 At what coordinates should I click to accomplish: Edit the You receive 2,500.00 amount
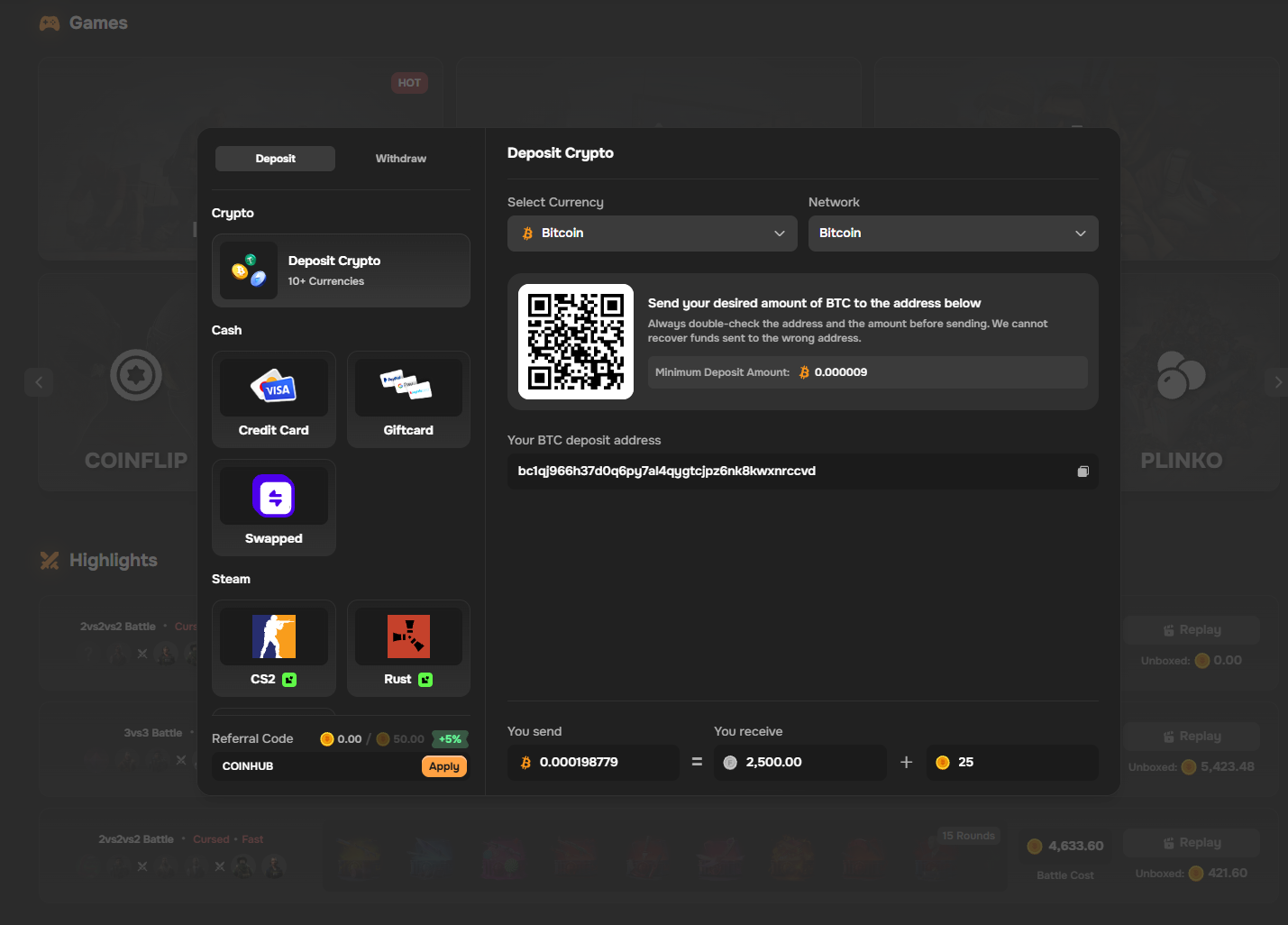coord(800,763)
